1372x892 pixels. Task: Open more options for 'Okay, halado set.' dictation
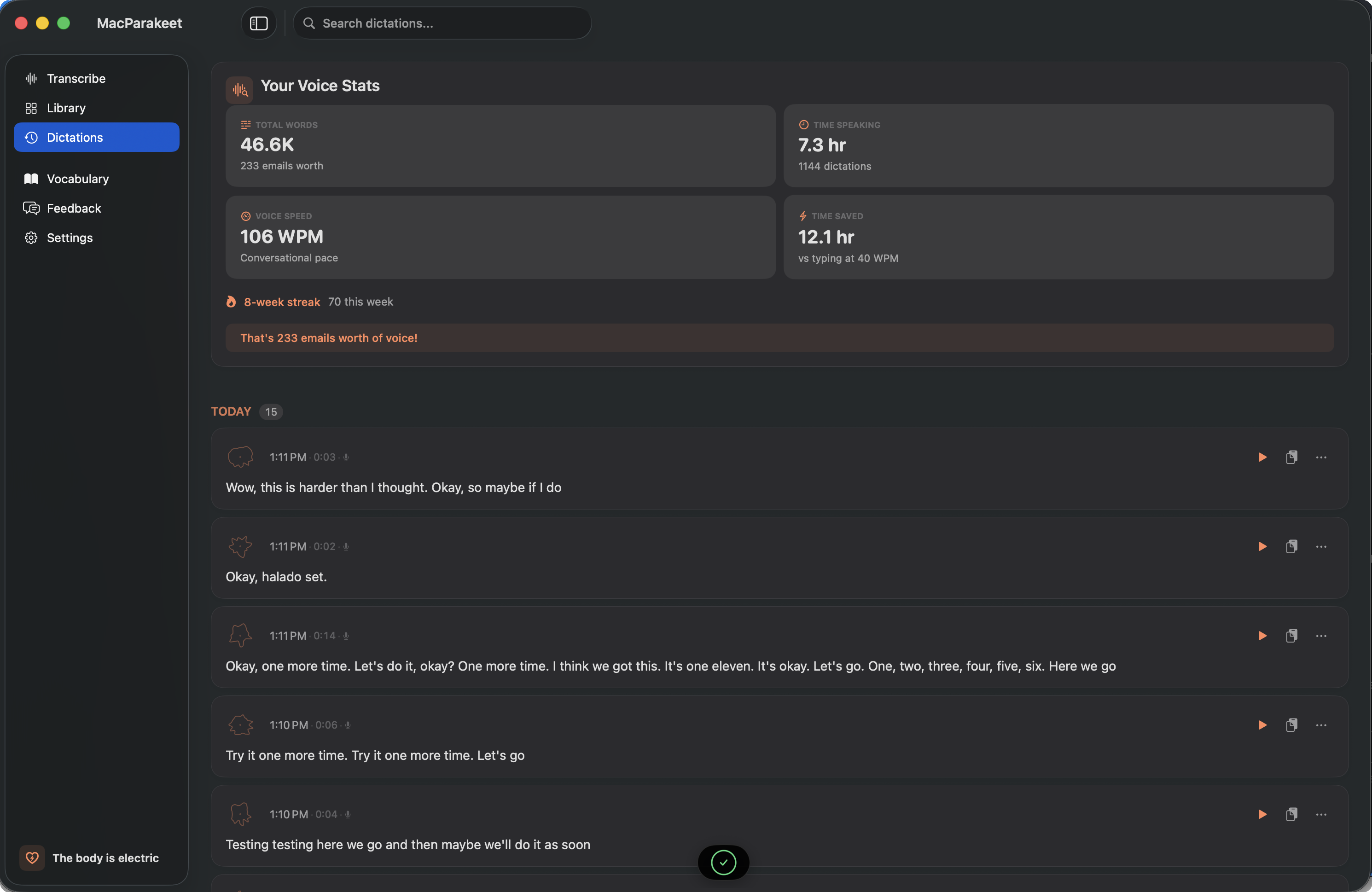(1321, 546)
